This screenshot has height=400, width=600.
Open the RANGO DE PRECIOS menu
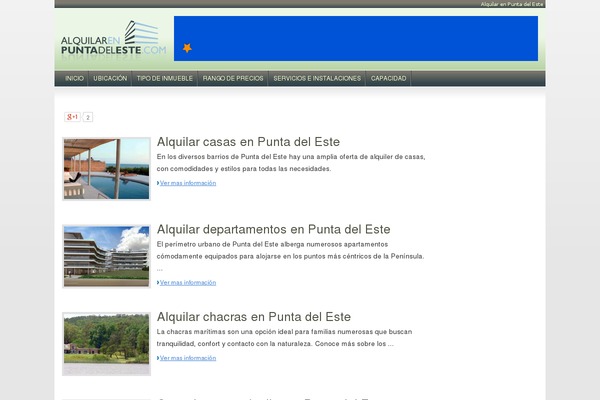[233, 78]
